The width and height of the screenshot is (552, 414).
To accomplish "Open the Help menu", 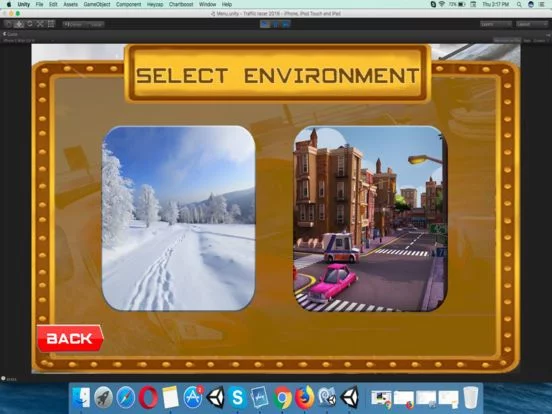I will [x=227, y=4].
